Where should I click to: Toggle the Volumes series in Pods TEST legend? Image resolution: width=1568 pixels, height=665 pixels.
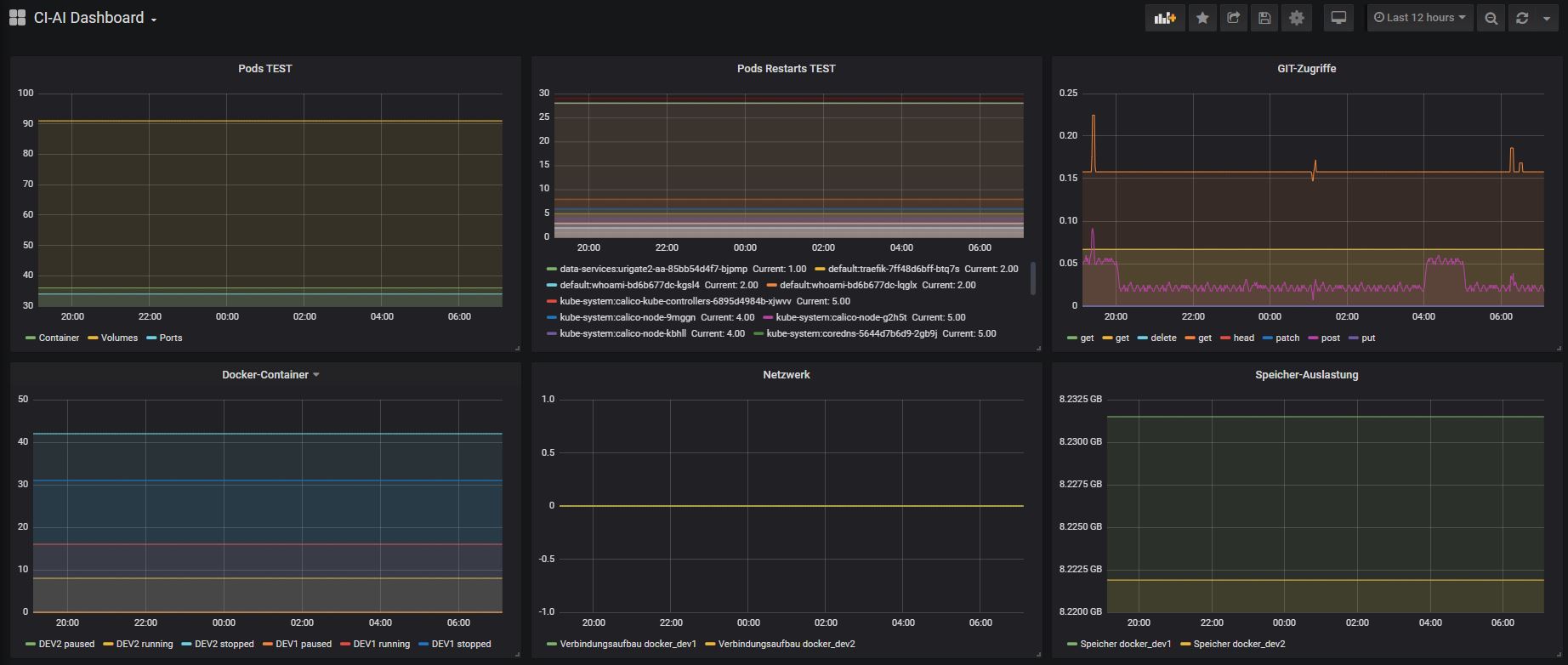(119, 338)
